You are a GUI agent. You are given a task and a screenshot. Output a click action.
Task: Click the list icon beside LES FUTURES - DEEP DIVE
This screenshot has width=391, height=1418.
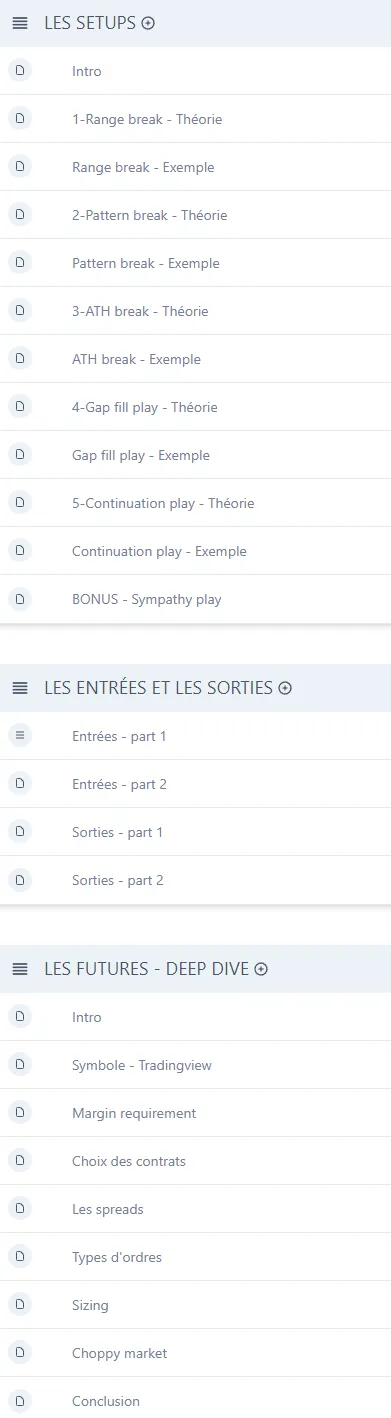[x=20, y=969]
